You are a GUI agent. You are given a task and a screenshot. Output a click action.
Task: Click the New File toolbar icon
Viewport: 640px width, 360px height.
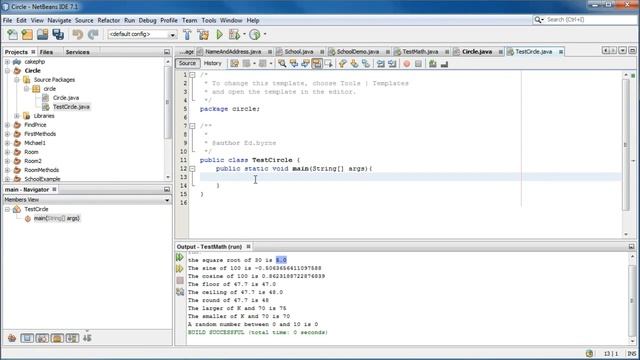coord(12,35)
